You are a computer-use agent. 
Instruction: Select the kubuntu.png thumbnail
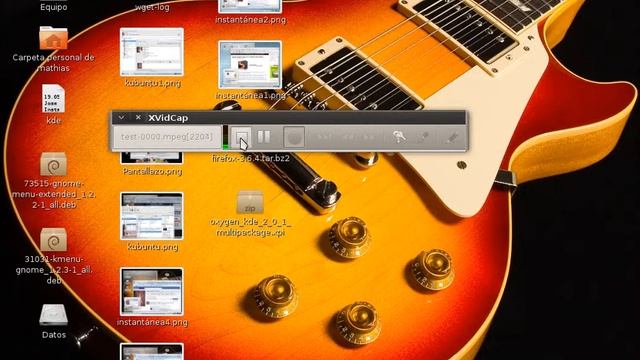(152, 216)
